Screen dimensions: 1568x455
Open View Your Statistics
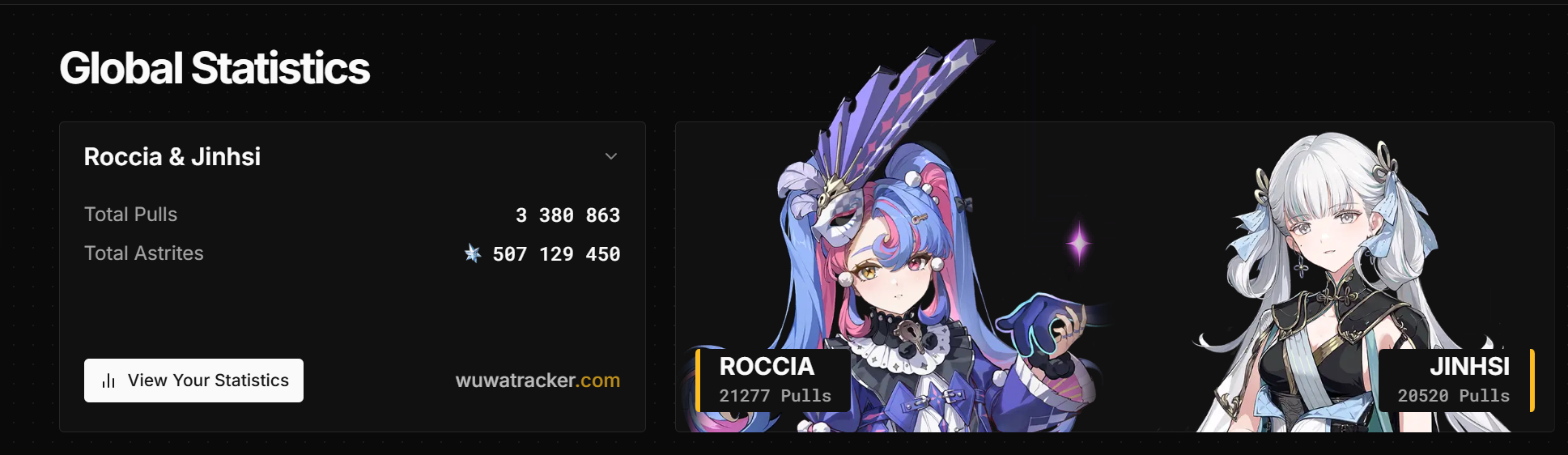coord(193,381)
